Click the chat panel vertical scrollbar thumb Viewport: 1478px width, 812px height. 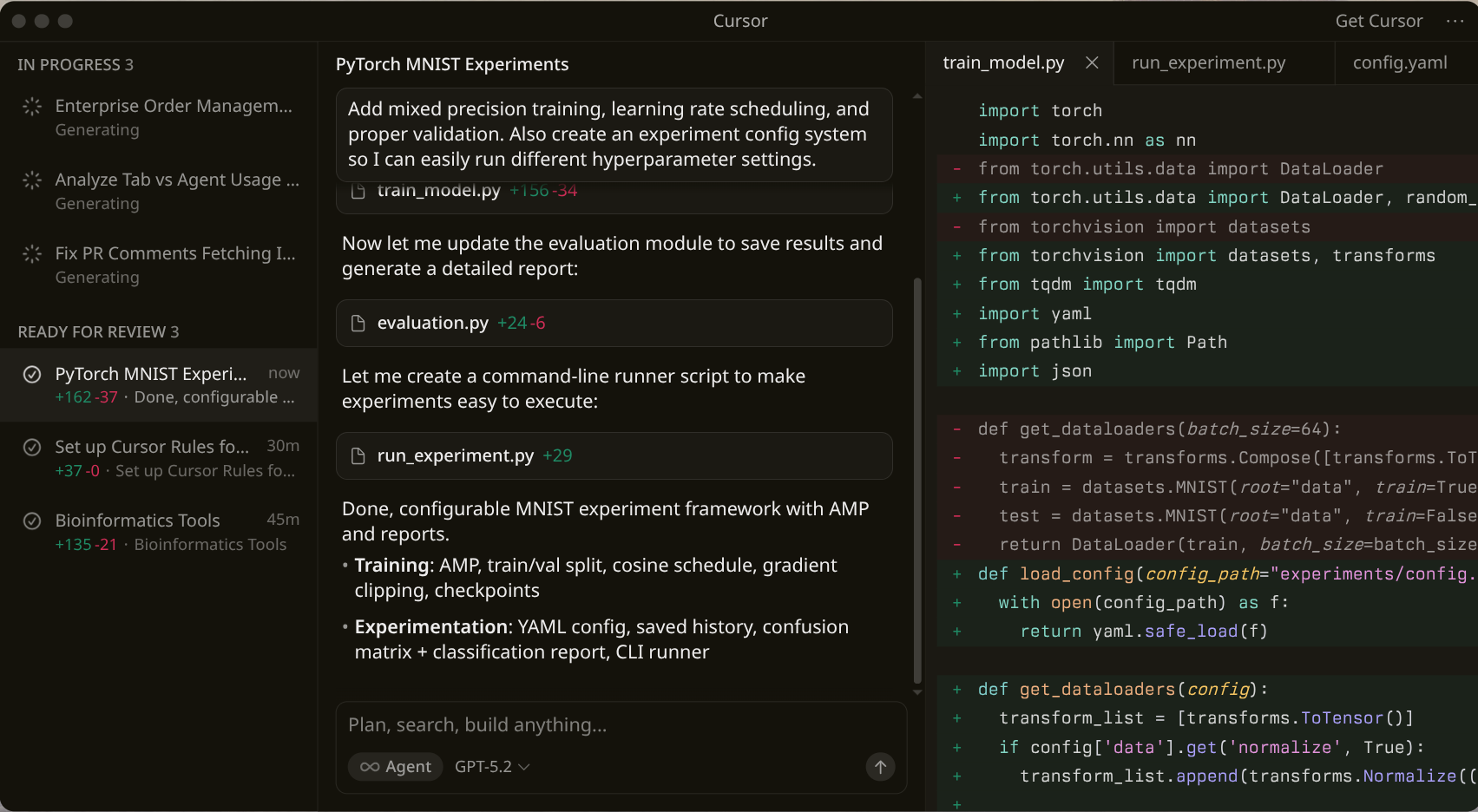(917, 481)
